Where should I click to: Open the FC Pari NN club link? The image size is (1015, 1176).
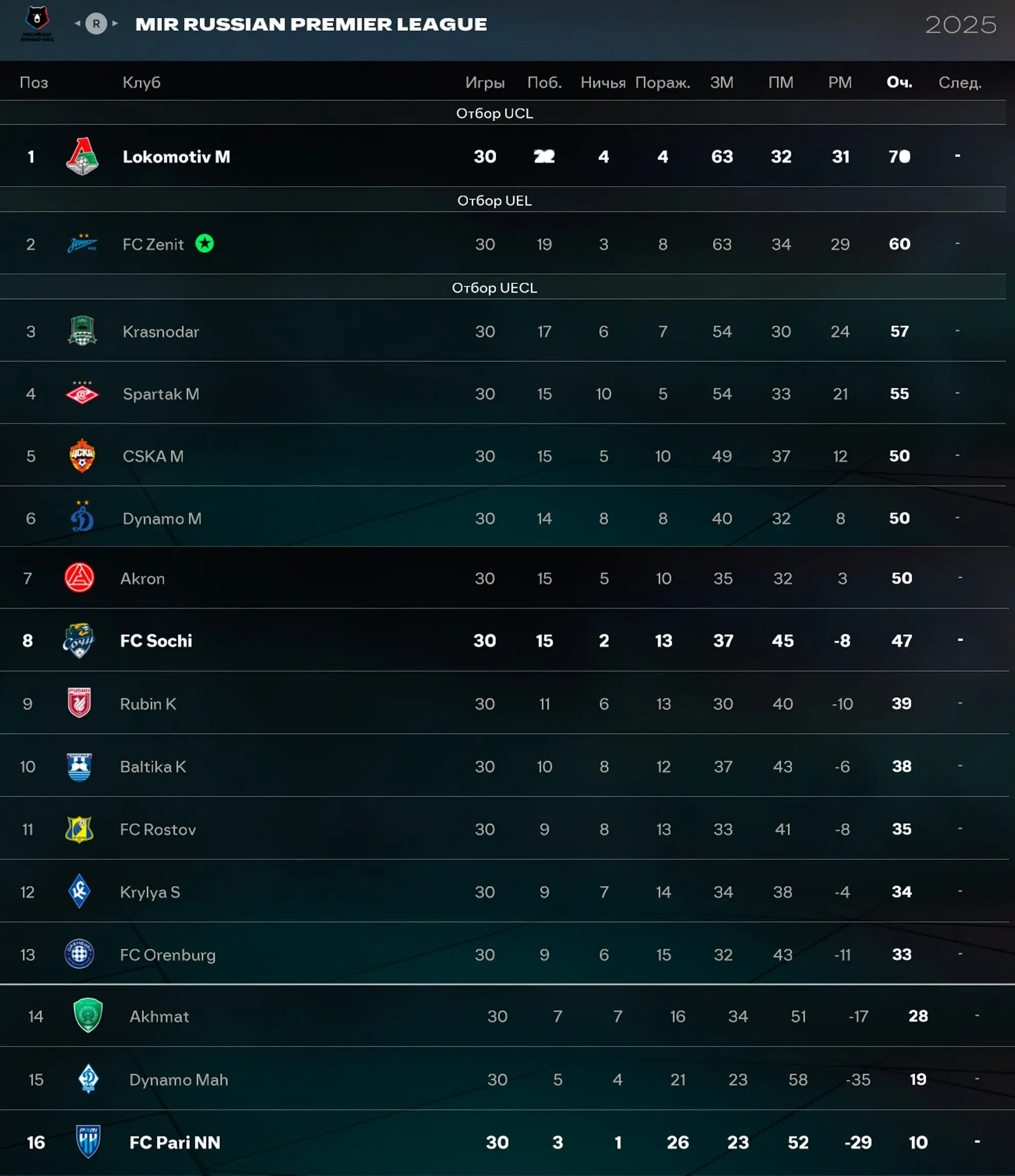tap(175, 1143)
